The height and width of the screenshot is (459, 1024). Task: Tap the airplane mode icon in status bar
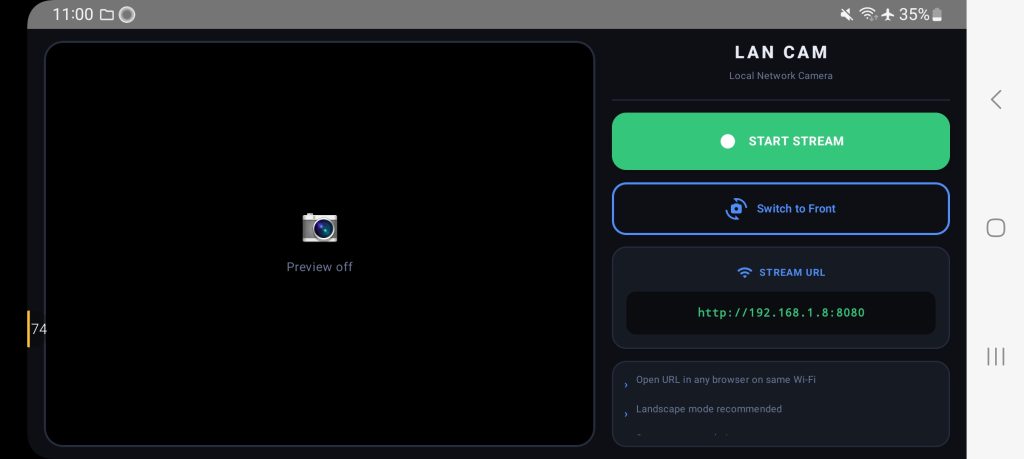point(888,14)
